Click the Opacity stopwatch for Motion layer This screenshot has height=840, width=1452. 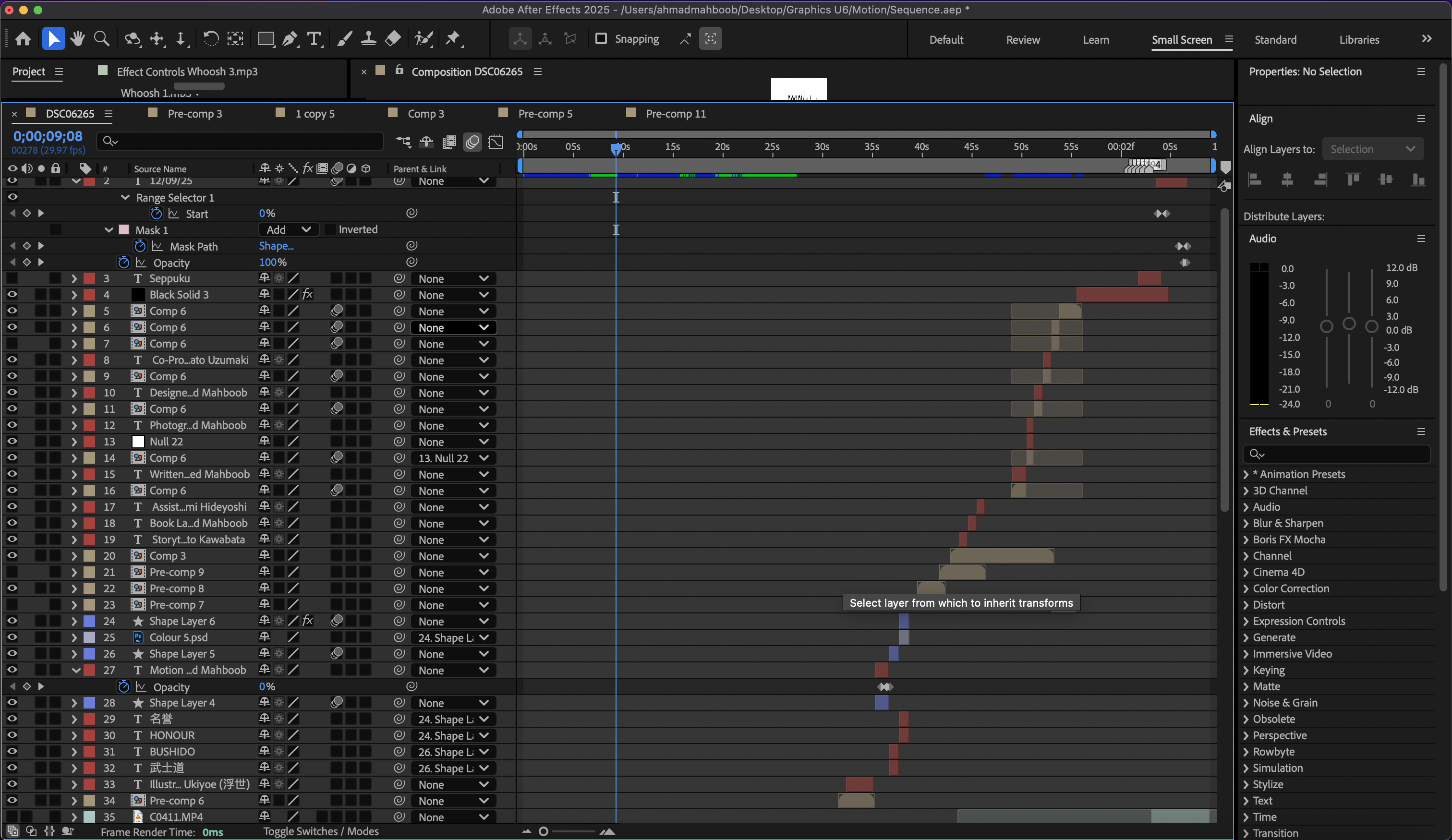pos(123,687)
